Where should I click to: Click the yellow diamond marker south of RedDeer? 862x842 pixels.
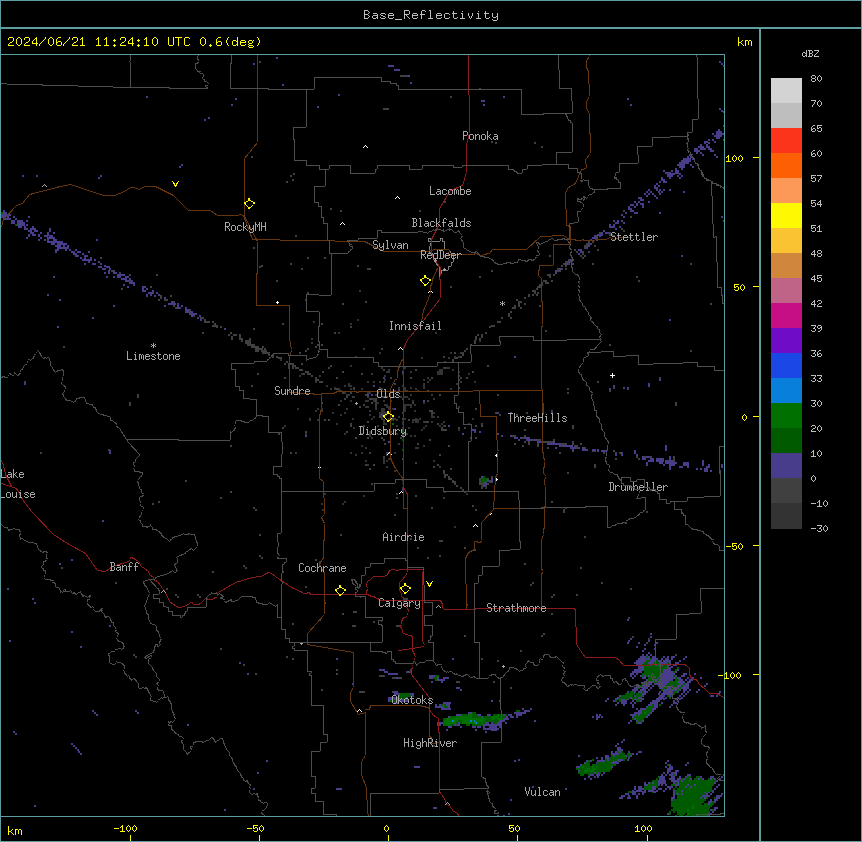[426, 281]
